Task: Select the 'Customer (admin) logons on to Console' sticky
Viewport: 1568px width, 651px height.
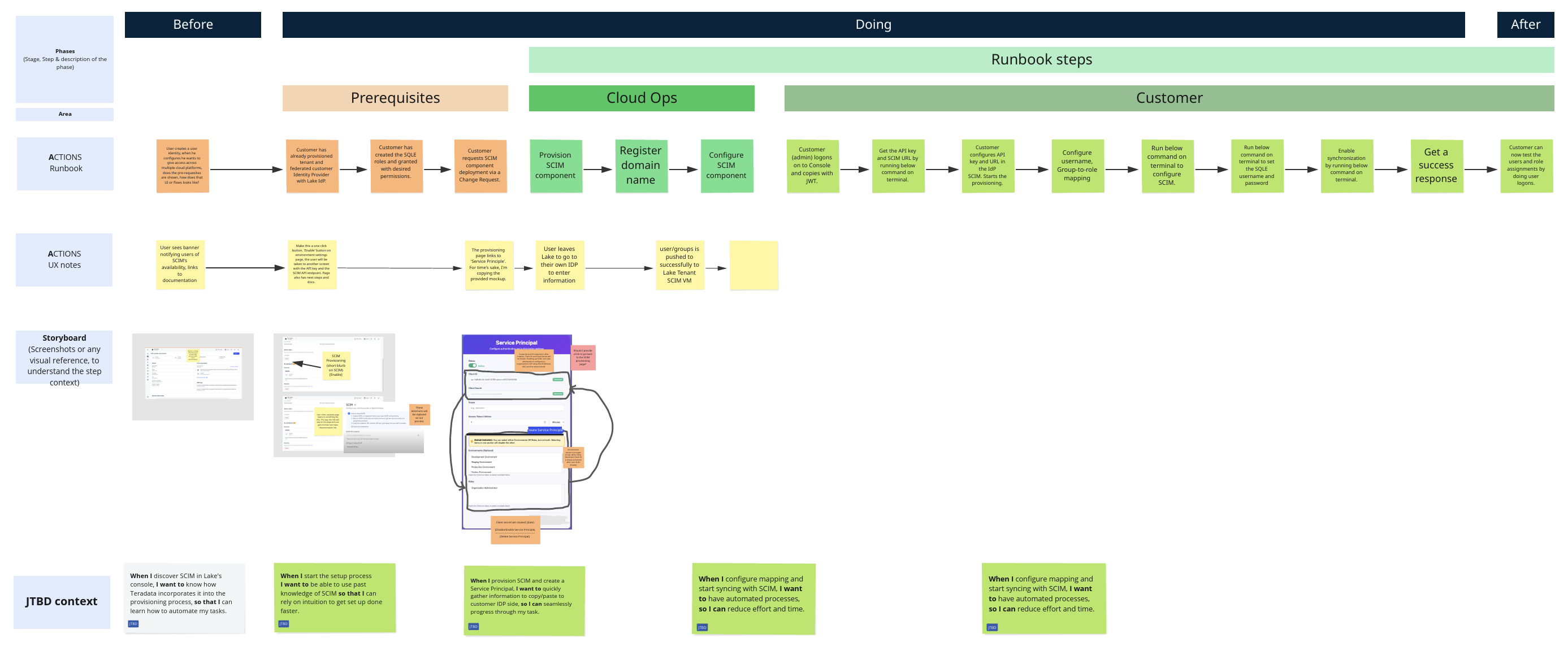Action: pyautogui.click(x=813, y=166)
